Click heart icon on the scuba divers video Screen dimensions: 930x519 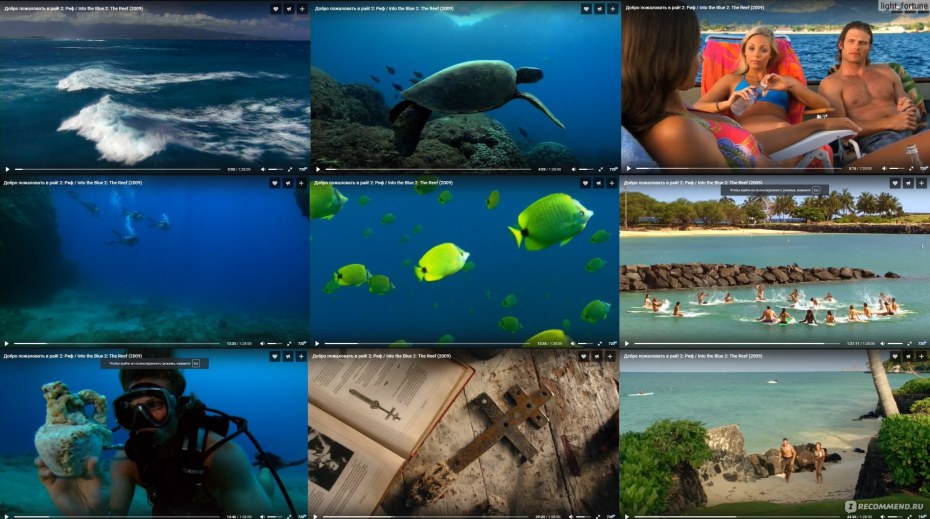(x=275, y=183)
